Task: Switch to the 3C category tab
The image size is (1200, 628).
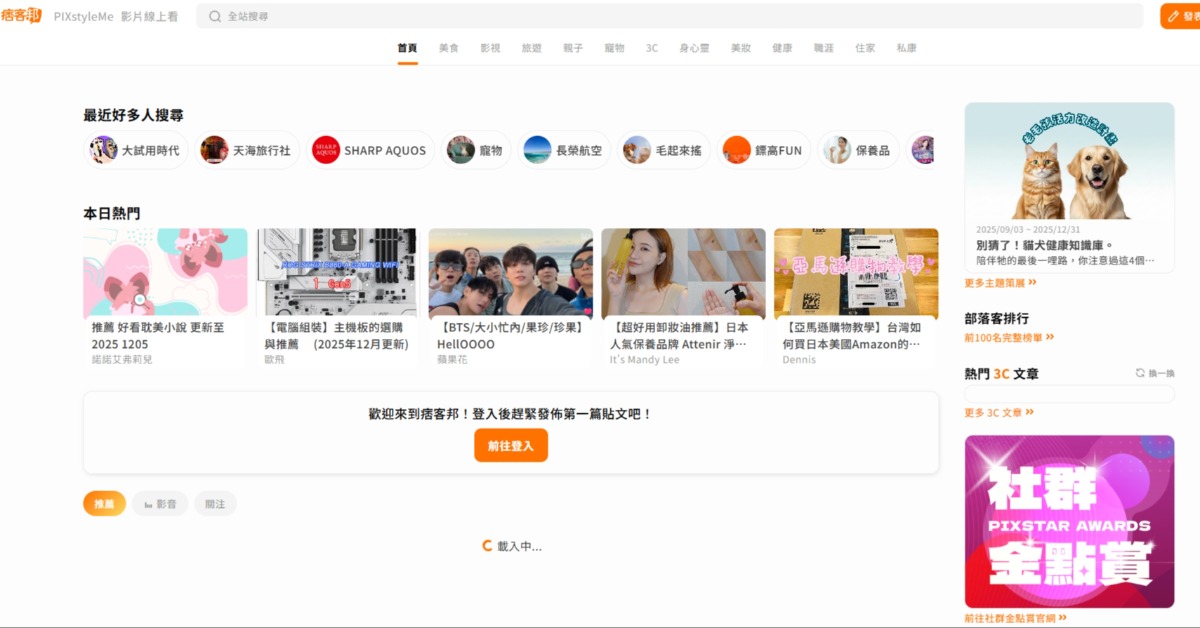Action: pyautogui.click(x=652, y=48)
